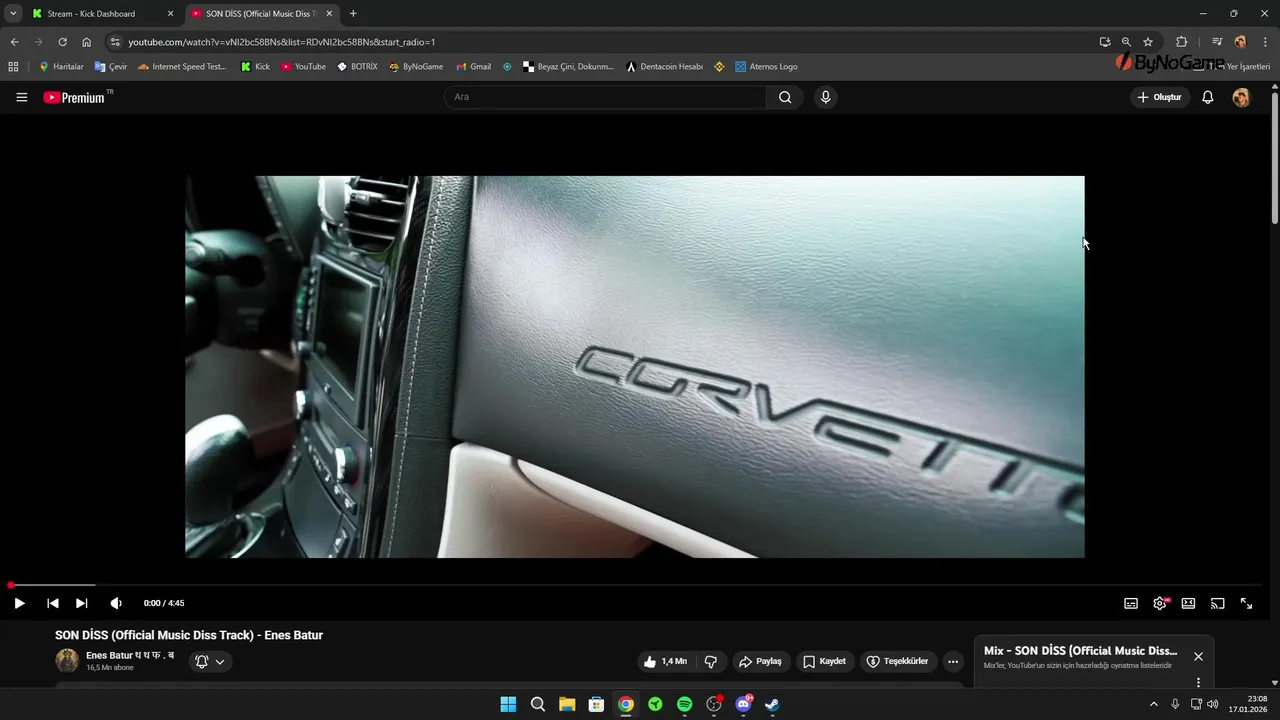Like the video showing 1,4 Mn
Screen dimensions: 1280x720
click(x=666, y=661)
